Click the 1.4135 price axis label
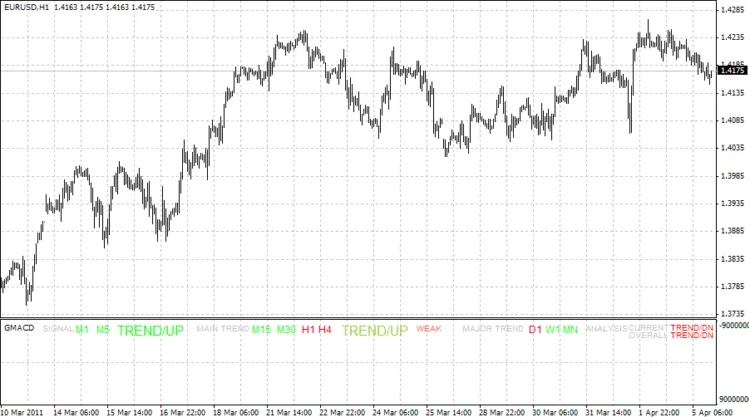The image size is (749, 417). [732, 93]
